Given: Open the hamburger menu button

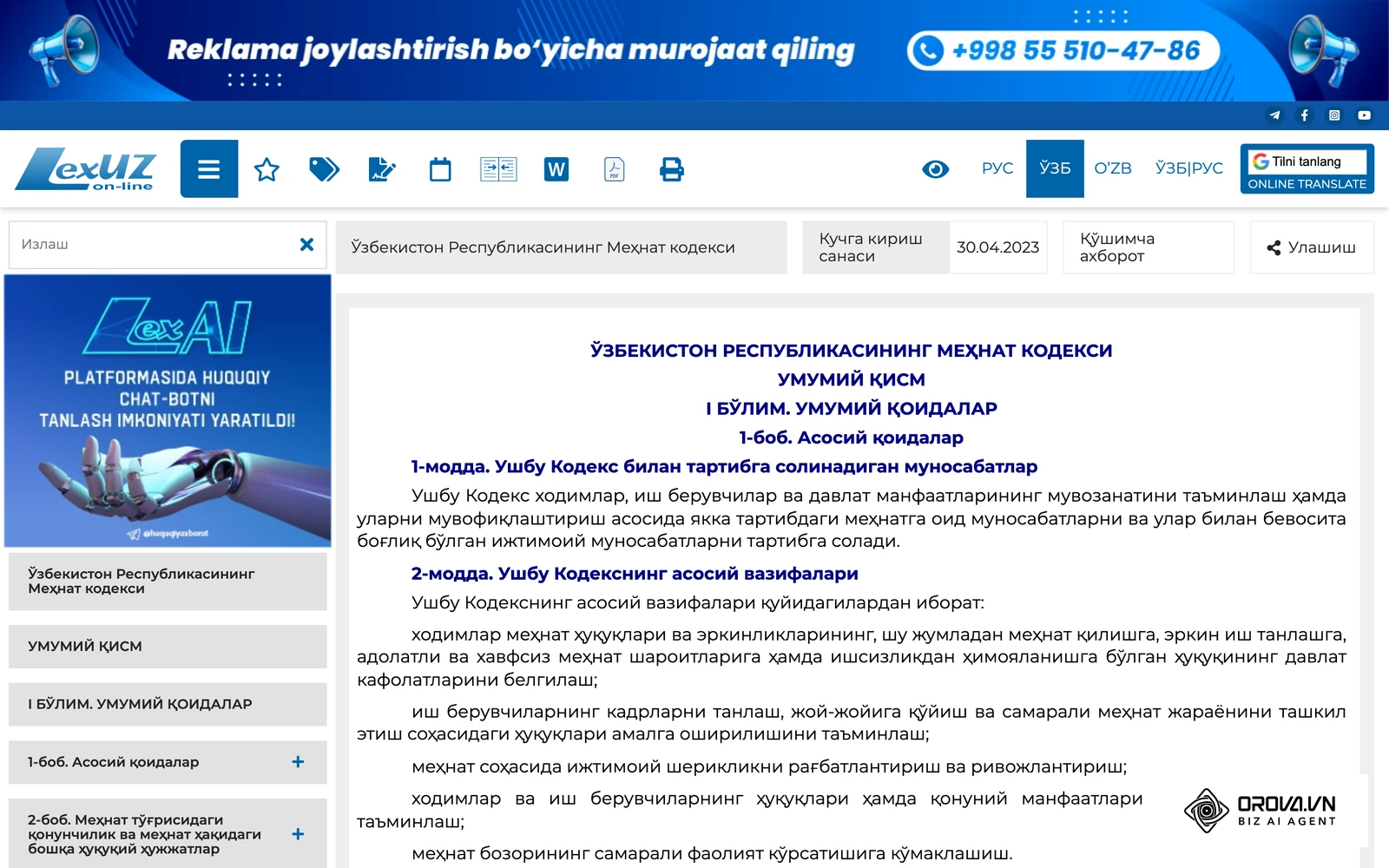Looking at the screenshot, I should [209, 168].
